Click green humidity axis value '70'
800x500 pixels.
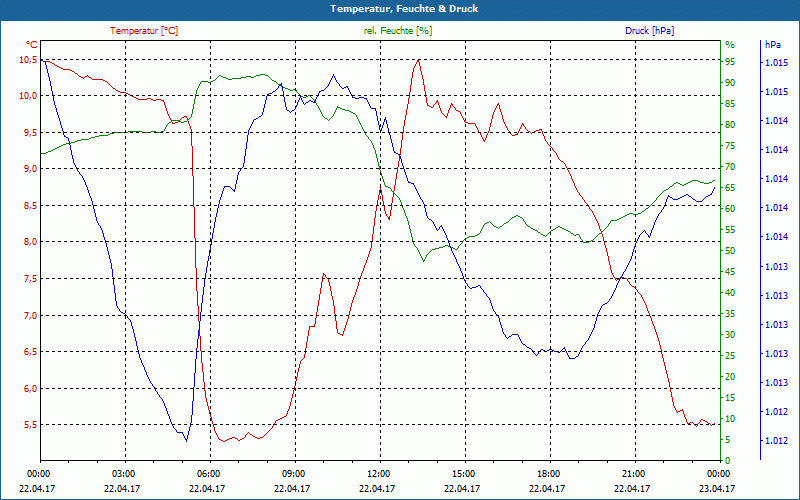pos(730,167)
